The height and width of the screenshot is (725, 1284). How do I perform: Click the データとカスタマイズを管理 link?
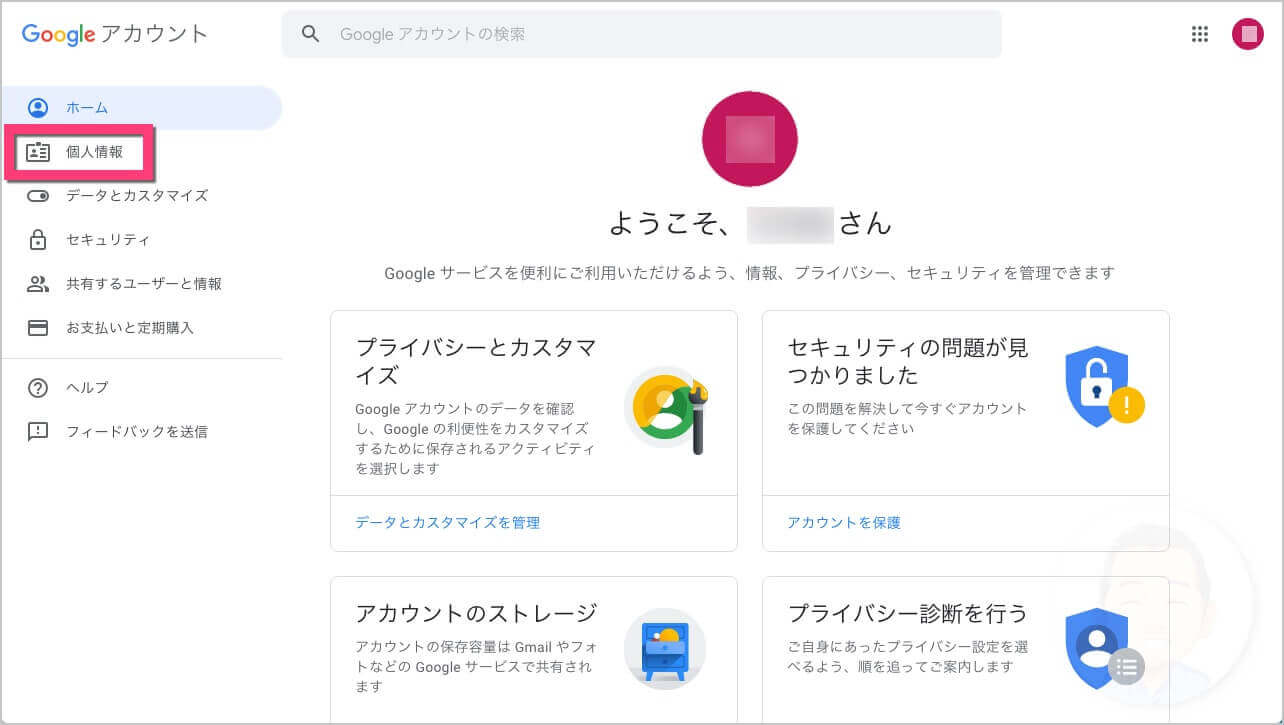click(x=447, y=523)
